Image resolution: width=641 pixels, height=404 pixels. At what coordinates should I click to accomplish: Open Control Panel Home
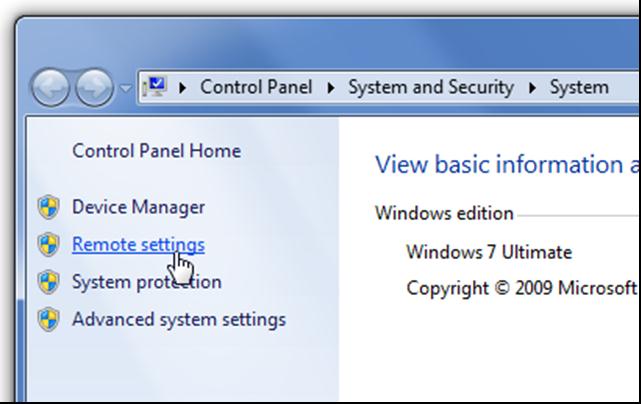[156, 151]
